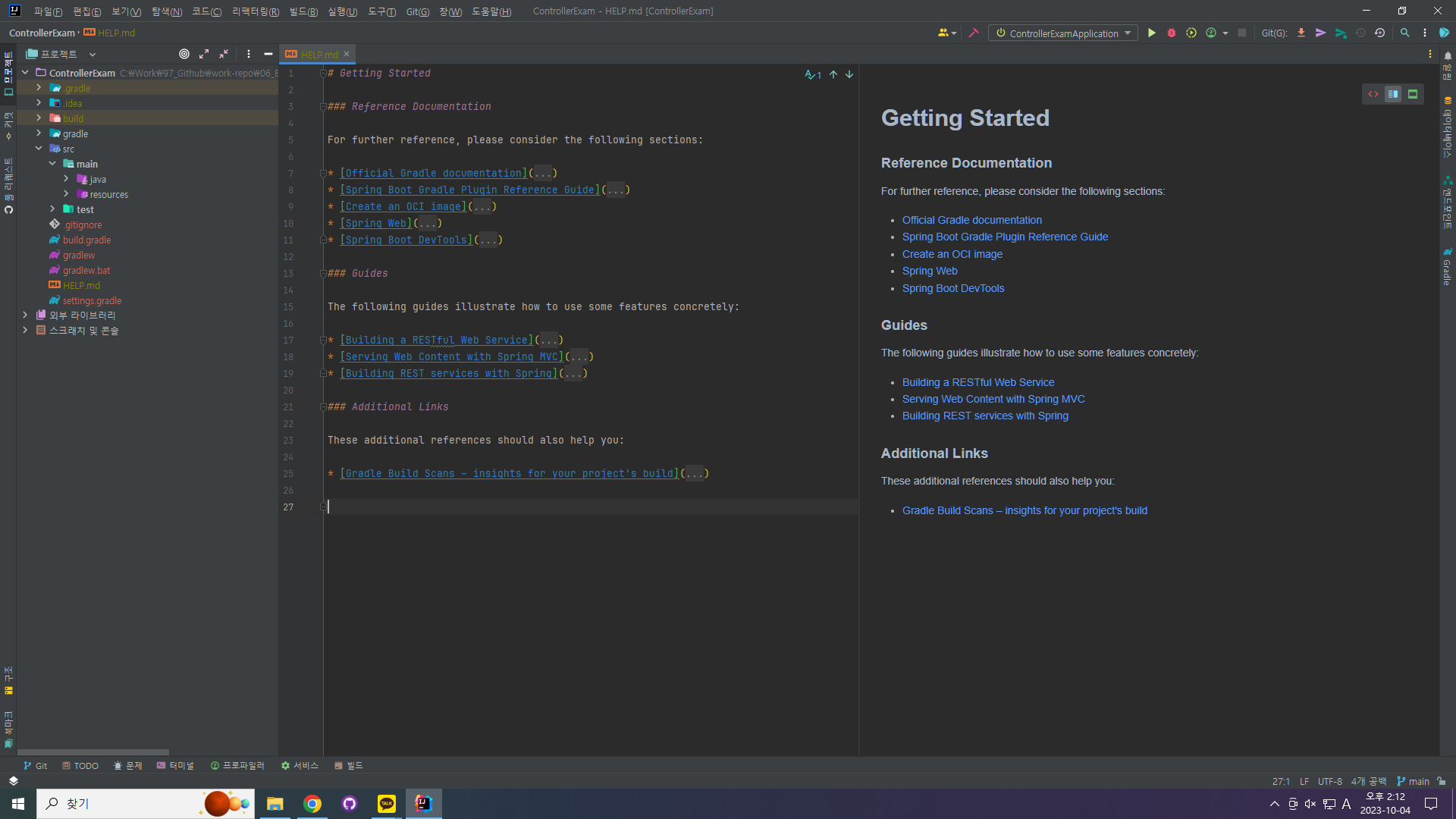Open Chrome from the Windows taskbar

click(x=312, y=803)
